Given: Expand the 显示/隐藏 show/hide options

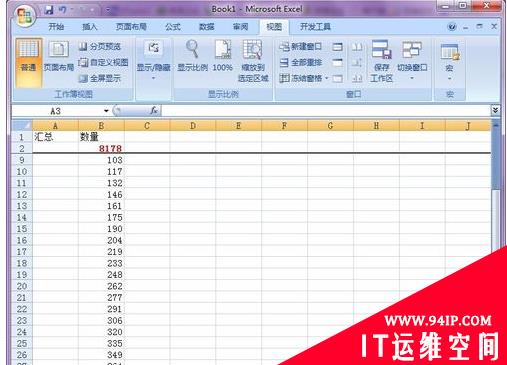Looking at the screenshot, I should 153,60.
